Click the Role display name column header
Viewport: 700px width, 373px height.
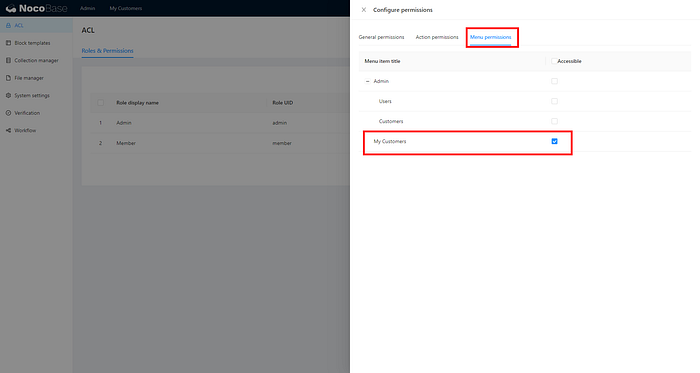(138, 103)
